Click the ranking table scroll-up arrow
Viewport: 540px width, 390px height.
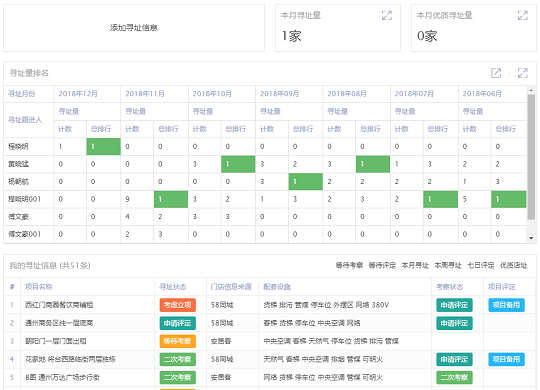531,90
